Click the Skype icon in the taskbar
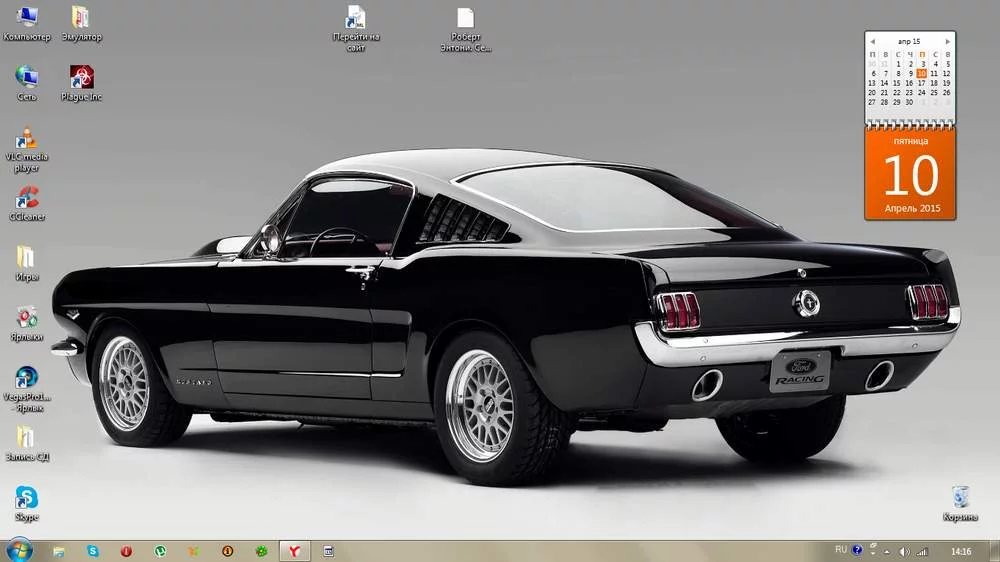The height and width of the screenshot is (562, 1000). coord(93,551)
